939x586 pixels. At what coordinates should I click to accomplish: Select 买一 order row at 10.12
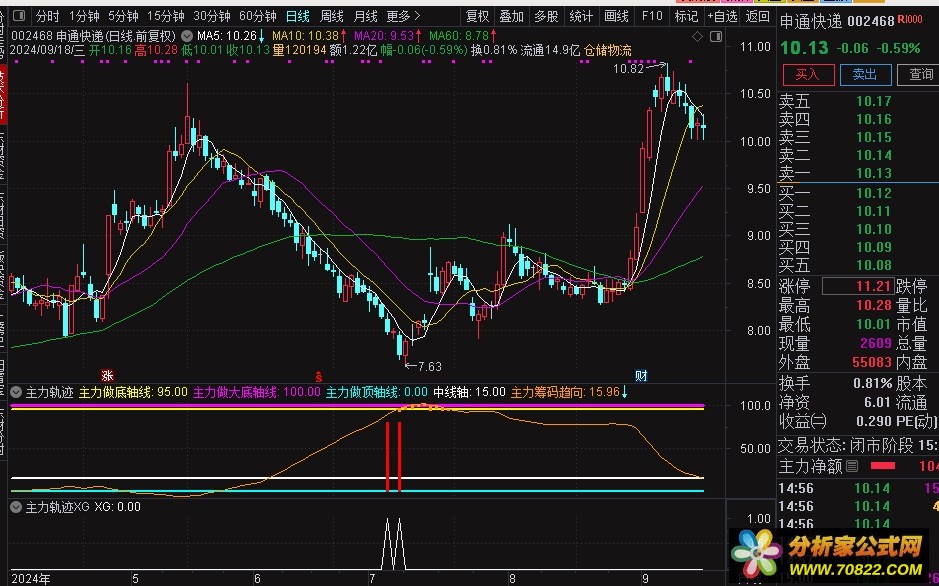click(858, 193)
